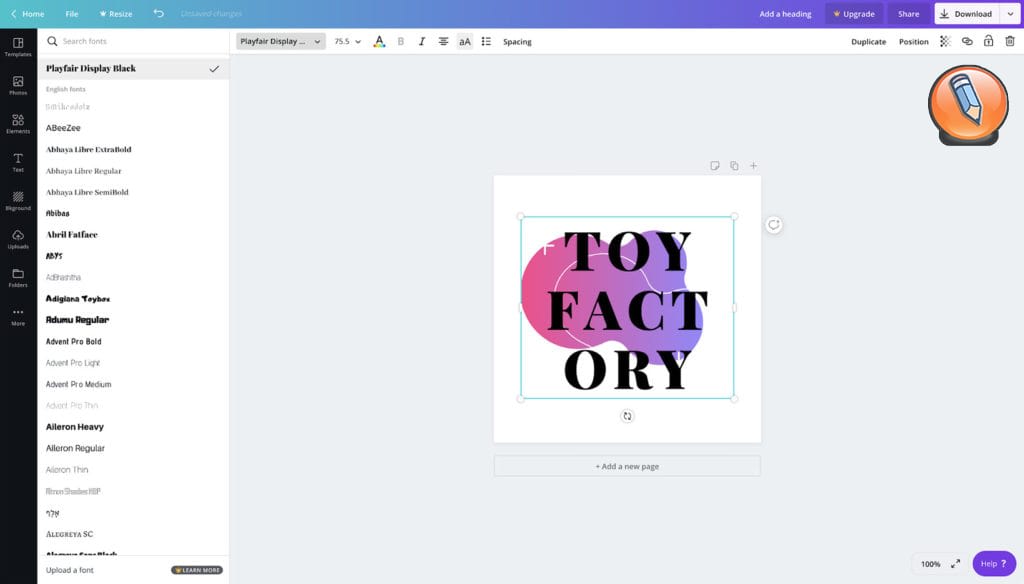The image size is (1024, 584).
Task: Duplicate page using copy icon
Action: tap(734, 166)
